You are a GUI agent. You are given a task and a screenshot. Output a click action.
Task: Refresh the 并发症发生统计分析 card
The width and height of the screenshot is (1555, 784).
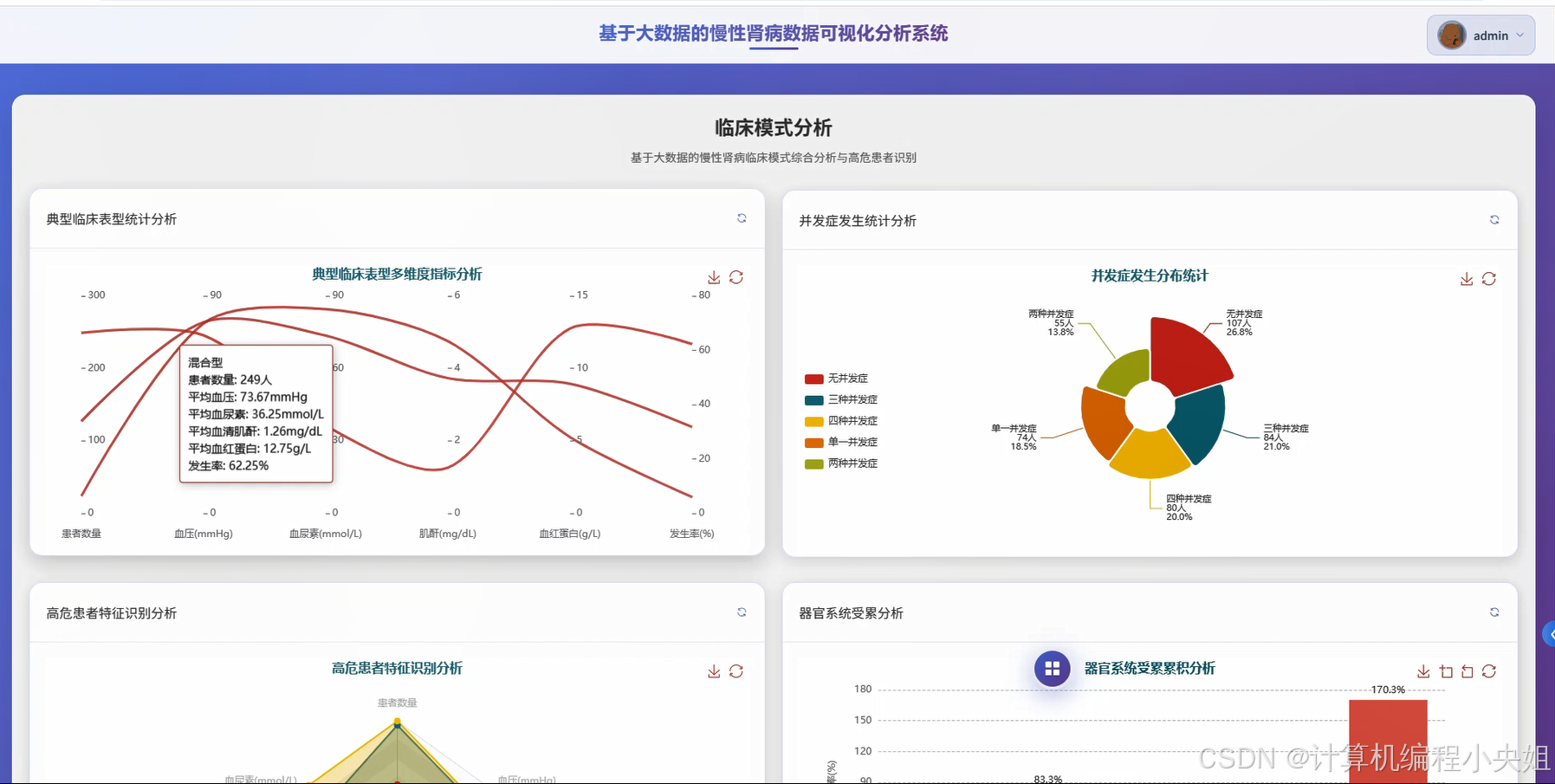pyautogui.click(x=1494, y=220)
